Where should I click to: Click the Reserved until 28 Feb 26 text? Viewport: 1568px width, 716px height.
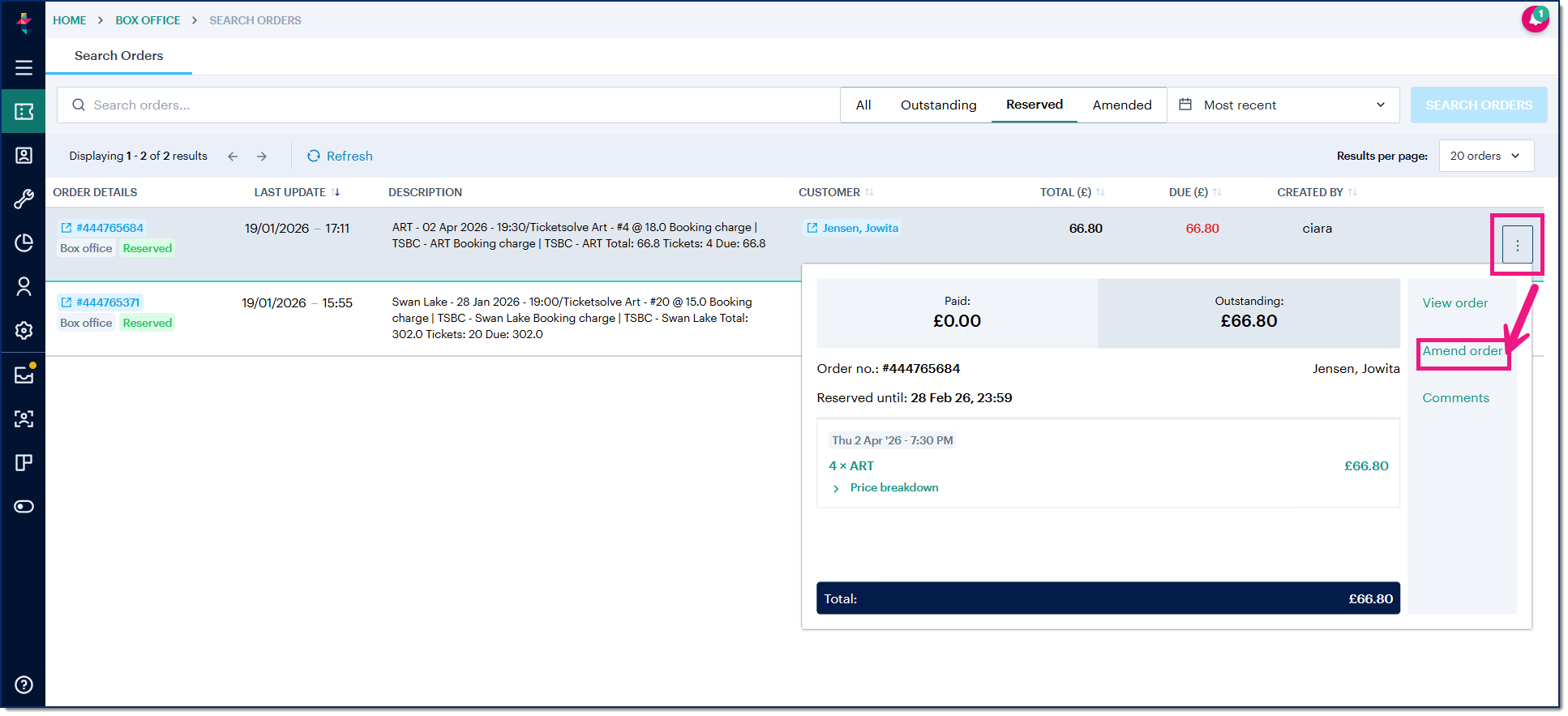point(914,398)
